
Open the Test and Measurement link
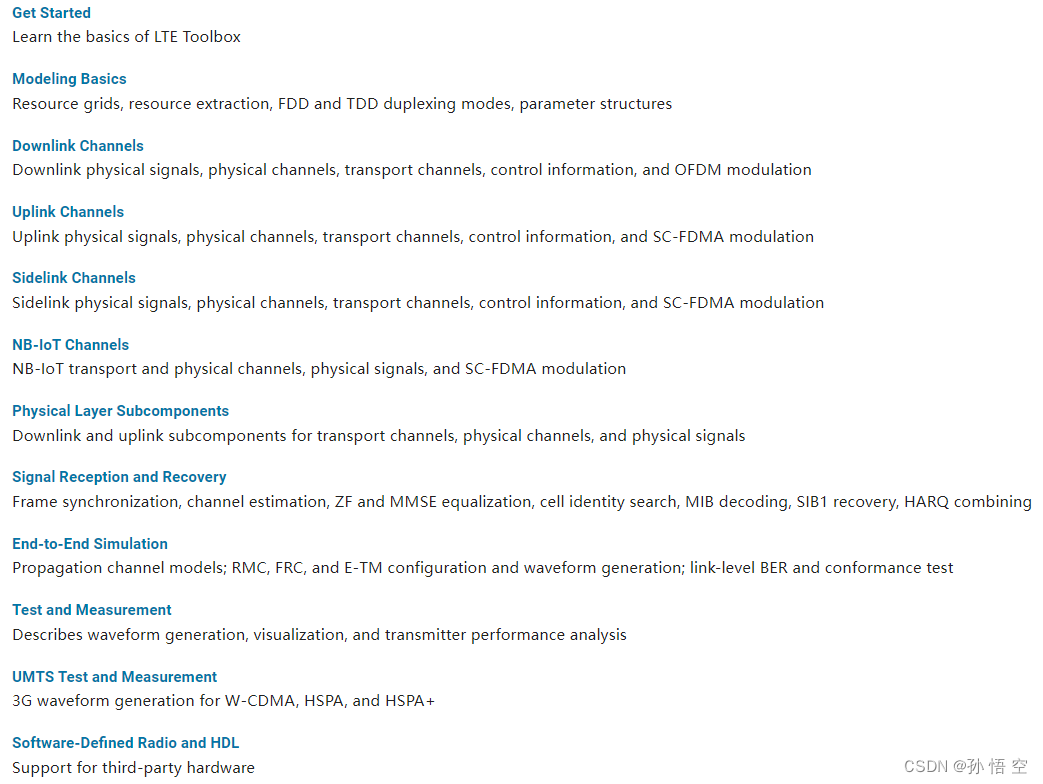92,610
